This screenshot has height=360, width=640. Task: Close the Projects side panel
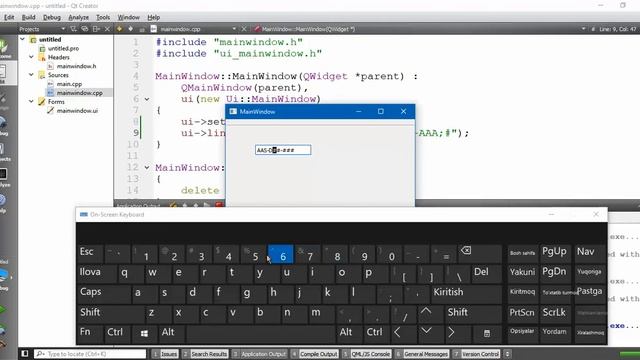click(x=107, y=29)
